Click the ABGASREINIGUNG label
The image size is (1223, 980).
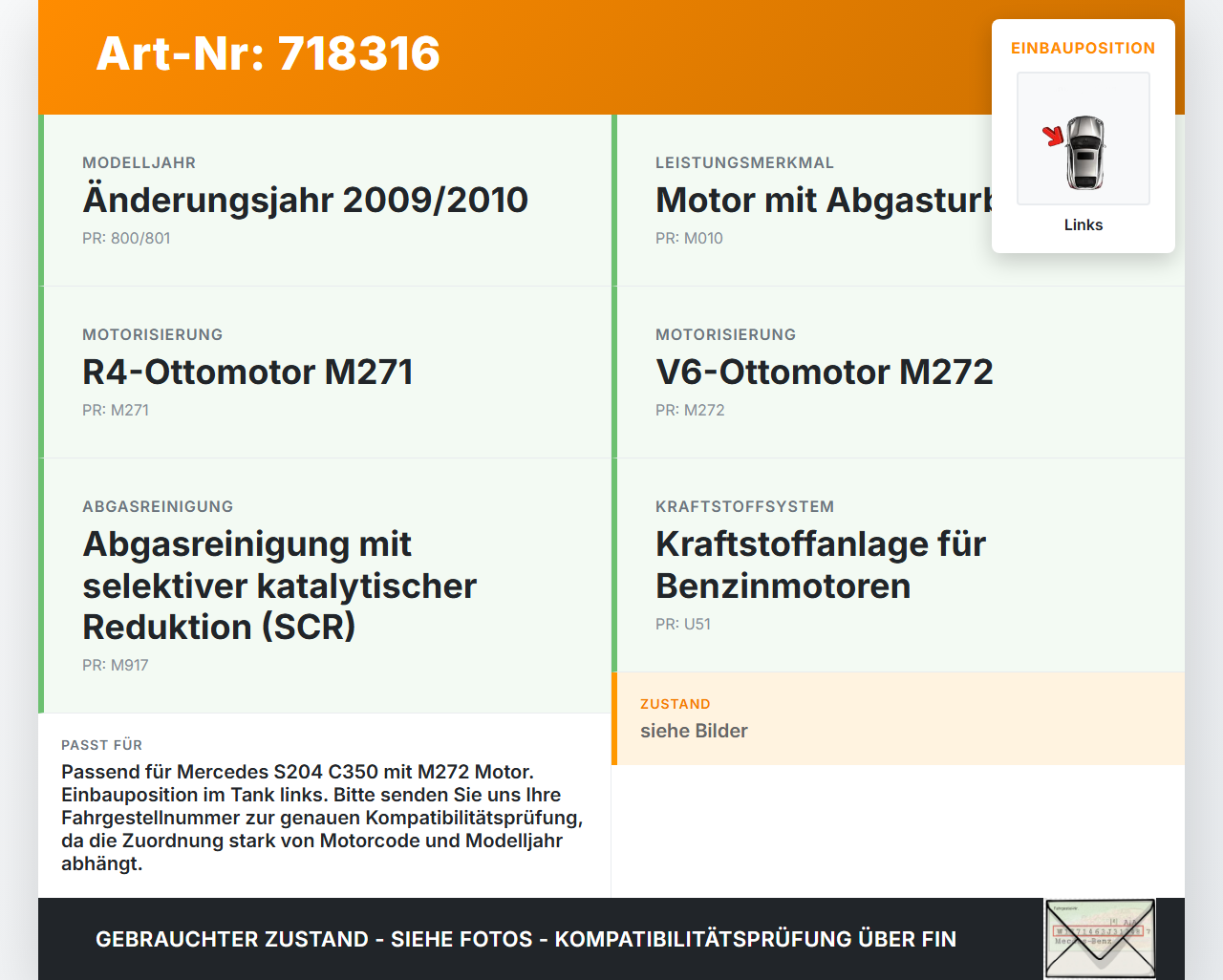[158, 506]
